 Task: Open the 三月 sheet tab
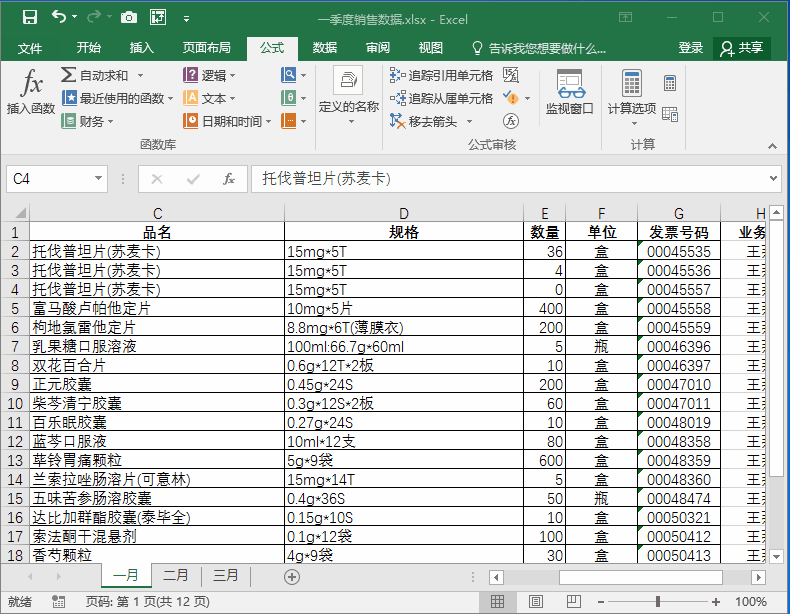pyautogui.click(x=226, y=575)
